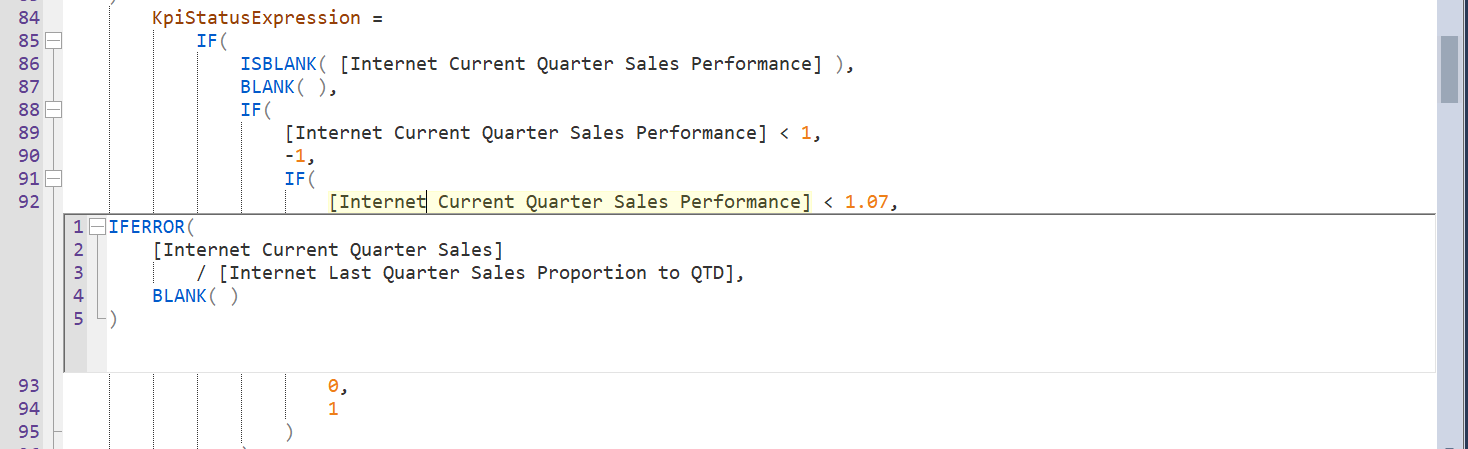Click BLANK( ) inside the peek definition

[195, 296]
